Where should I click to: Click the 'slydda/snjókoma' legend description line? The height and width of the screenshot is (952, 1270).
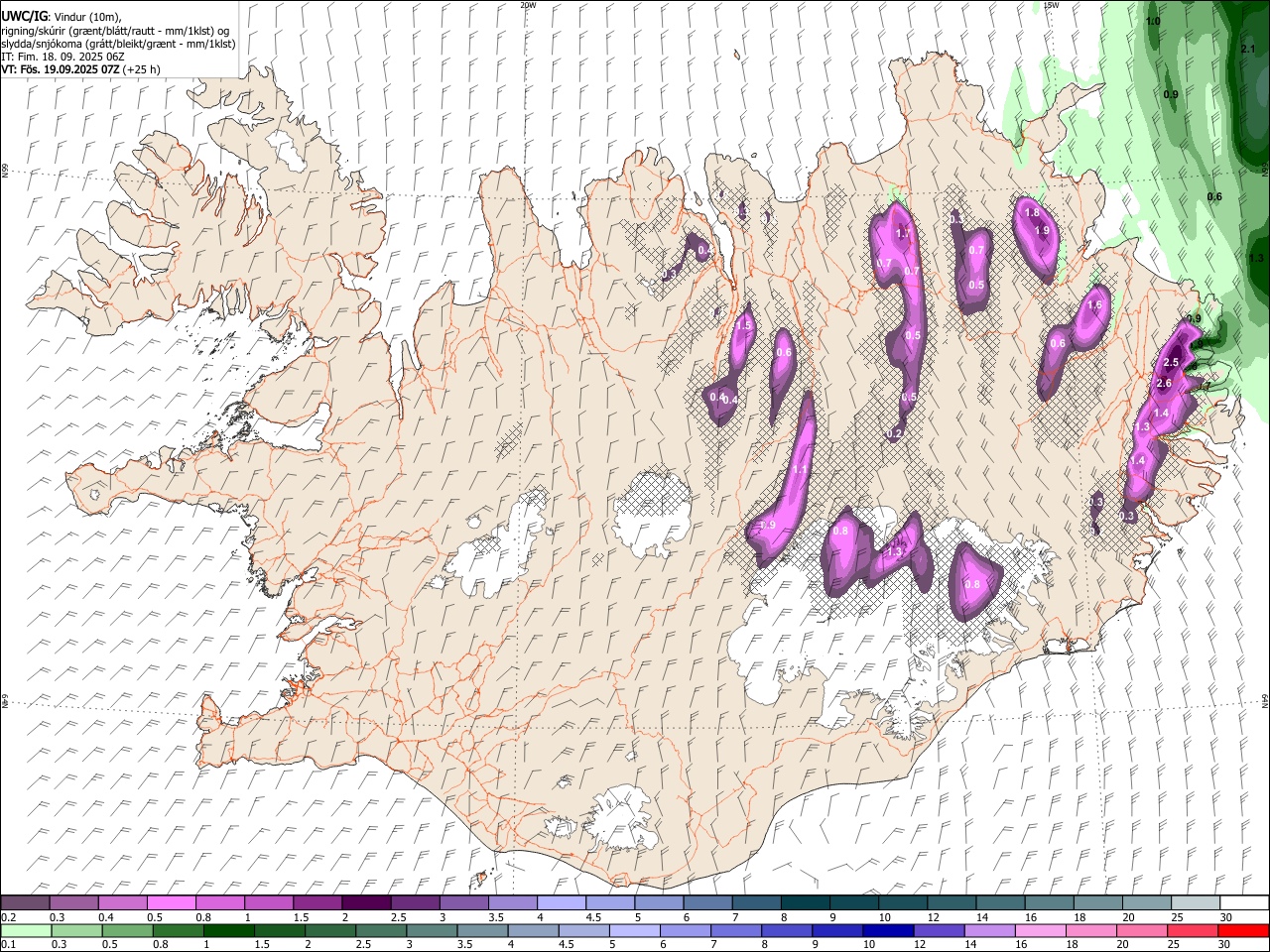118,44
